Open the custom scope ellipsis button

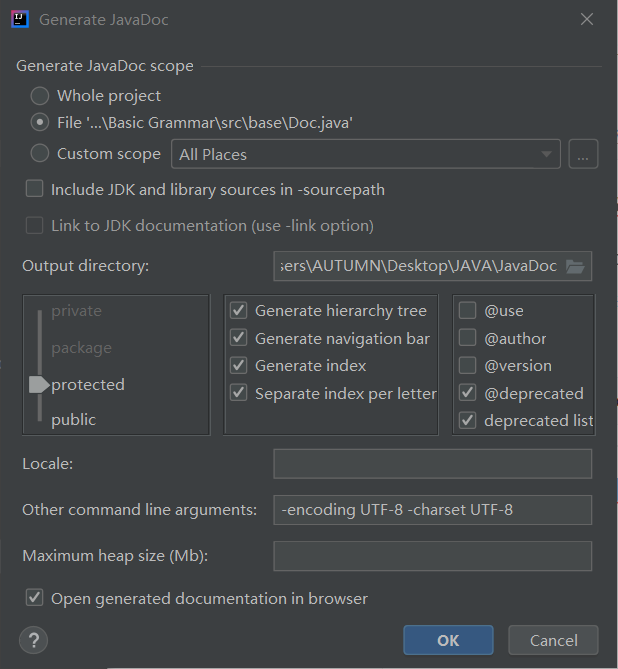[x=583, y=154]
